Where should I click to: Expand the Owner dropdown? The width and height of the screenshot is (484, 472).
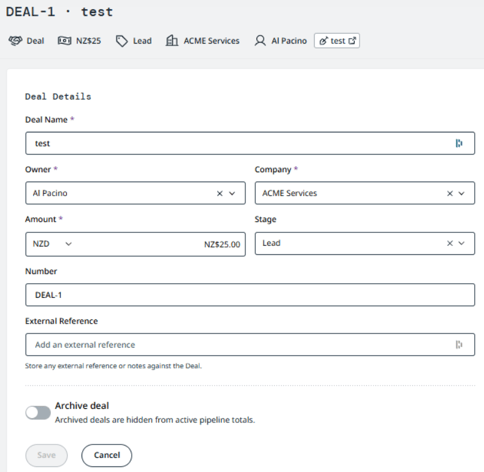(x=232, y=193)
